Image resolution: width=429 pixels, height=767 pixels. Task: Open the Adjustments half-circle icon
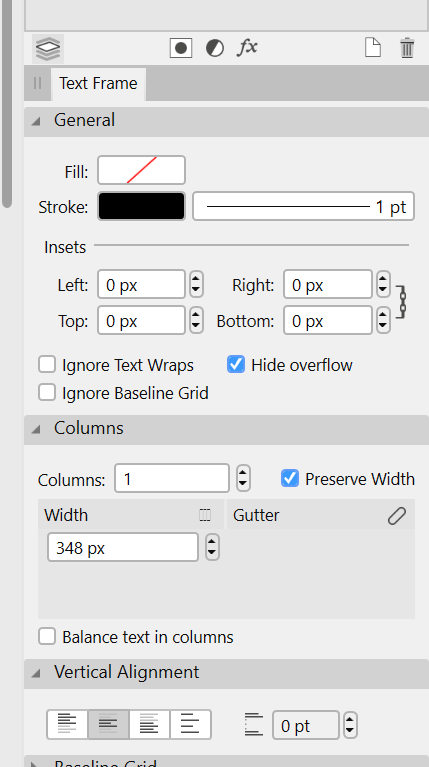tap(215, 48)
